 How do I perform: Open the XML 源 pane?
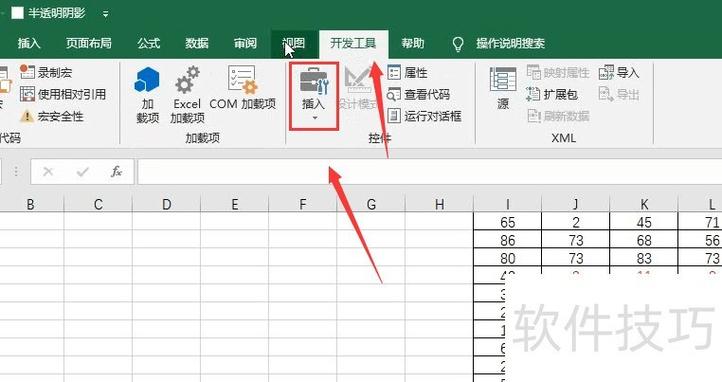[x=503, y=88]
